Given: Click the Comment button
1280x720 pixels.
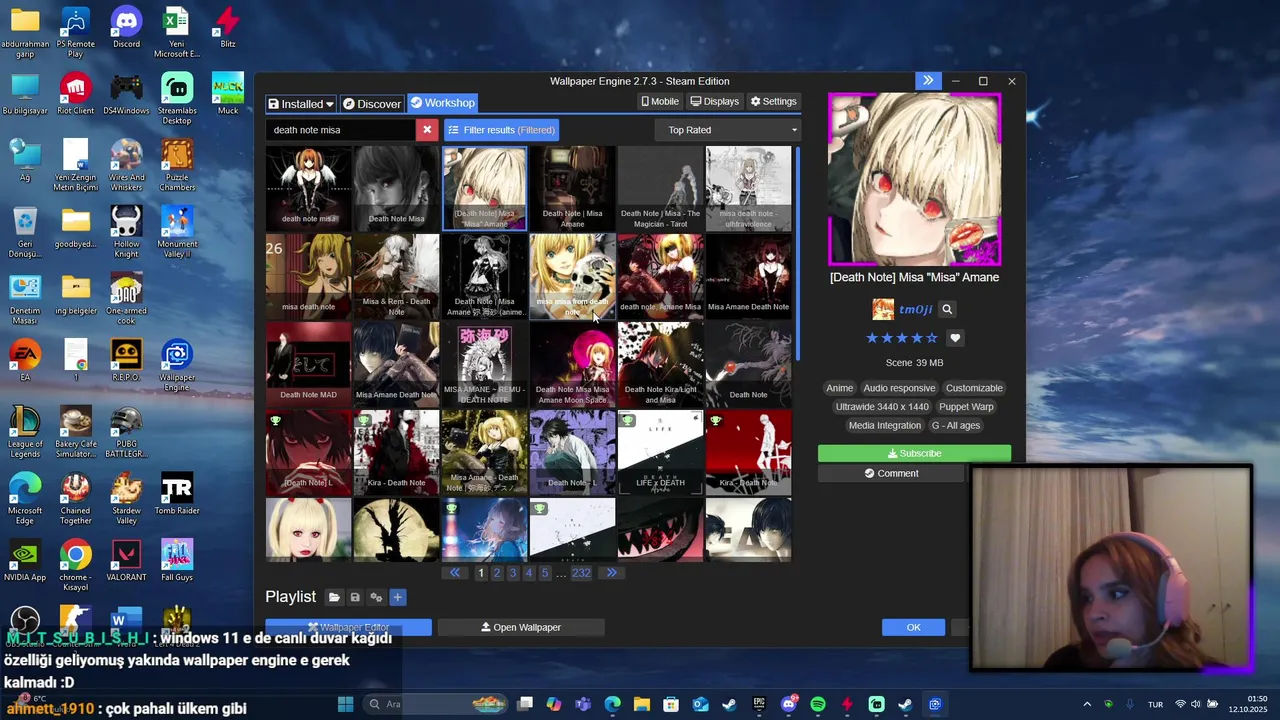Looking at the screenshot, I should (x=891, y=473).
